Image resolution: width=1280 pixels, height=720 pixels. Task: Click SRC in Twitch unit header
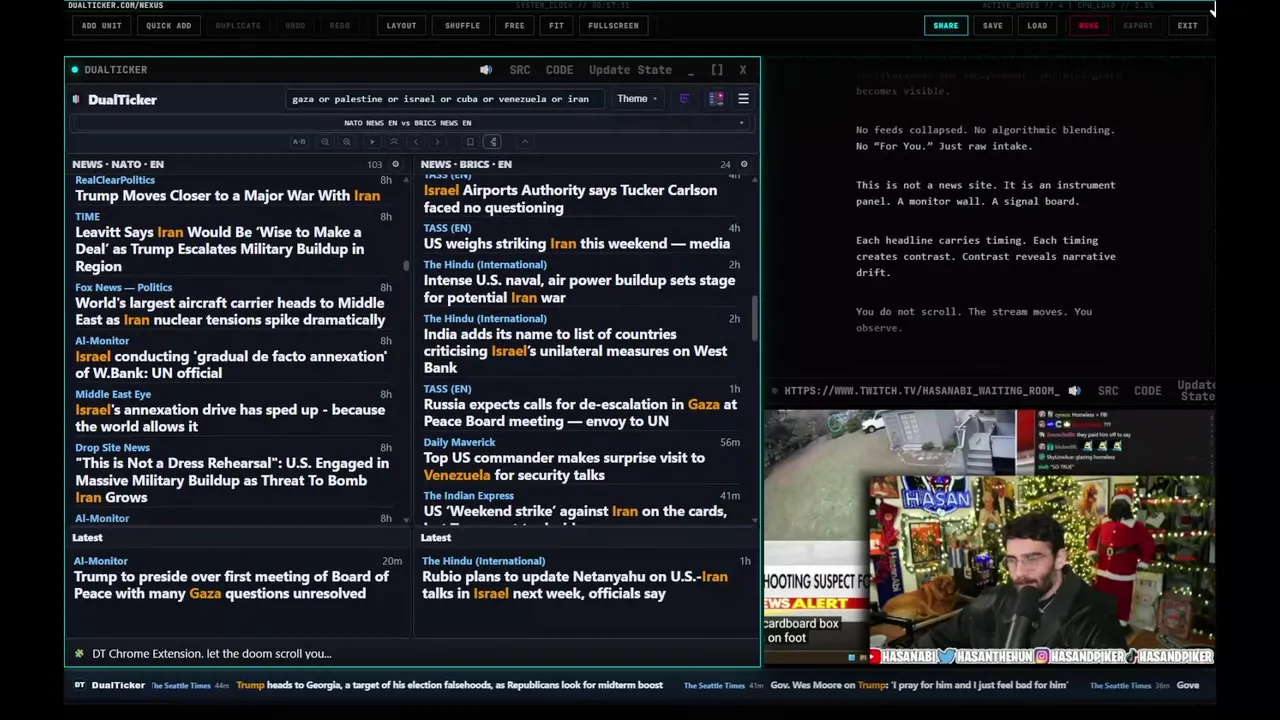(1108, 391)
